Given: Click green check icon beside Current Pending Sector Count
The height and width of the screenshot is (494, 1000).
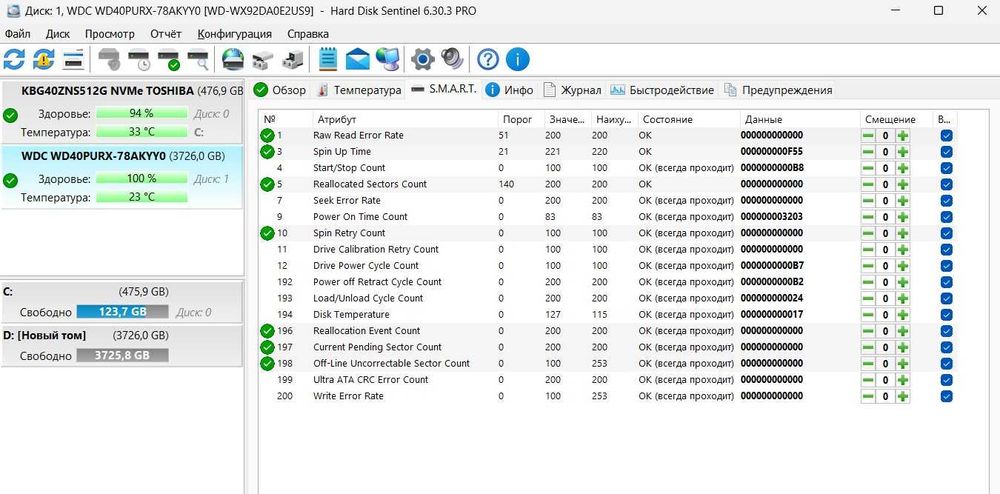Looking at the screenshot, I should pyautogui.click(x=267, y=347).
